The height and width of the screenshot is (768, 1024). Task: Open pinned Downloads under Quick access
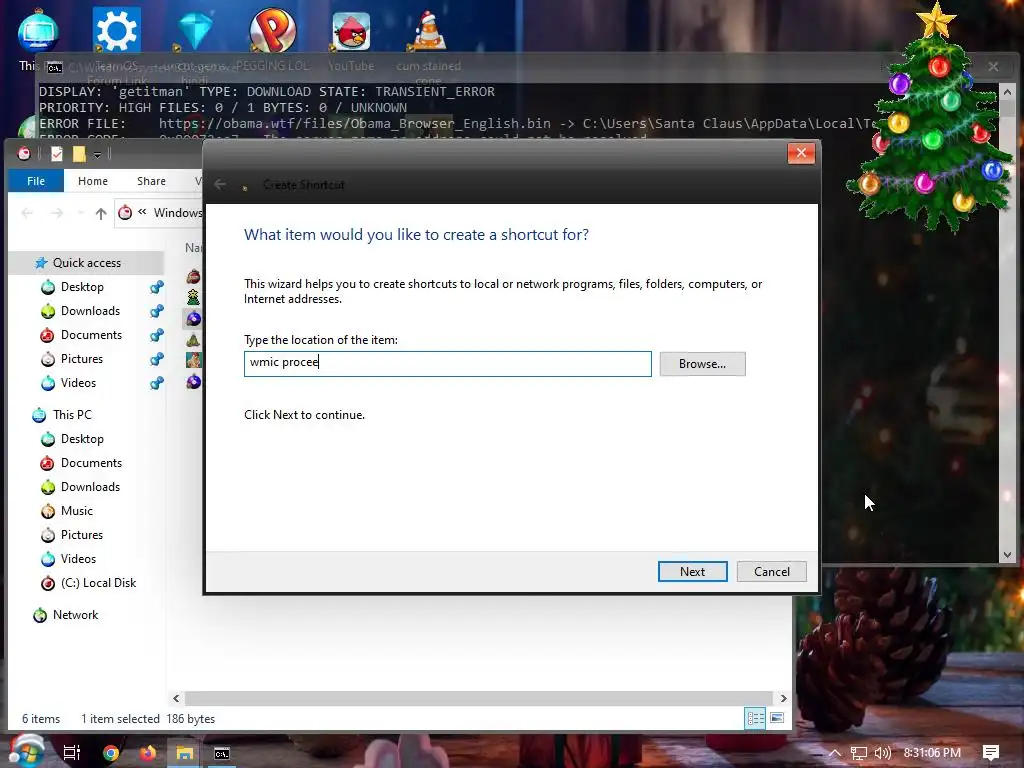(x=90, y=311)
